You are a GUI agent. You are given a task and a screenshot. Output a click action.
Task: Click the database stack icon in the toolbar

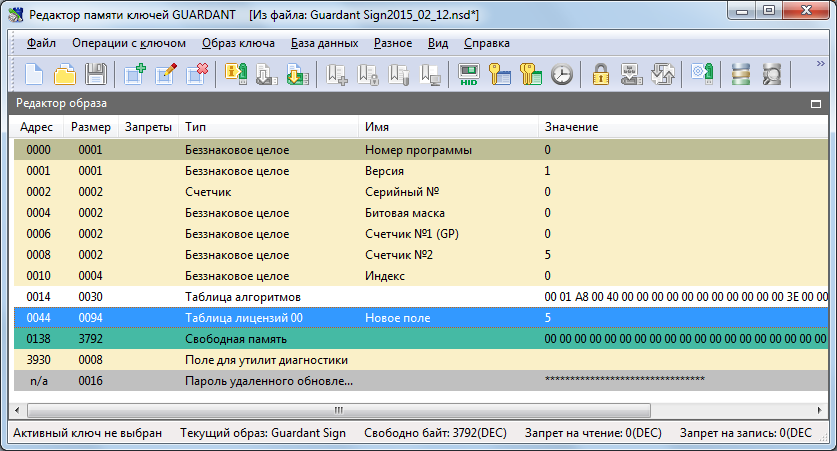coord(740,74)
